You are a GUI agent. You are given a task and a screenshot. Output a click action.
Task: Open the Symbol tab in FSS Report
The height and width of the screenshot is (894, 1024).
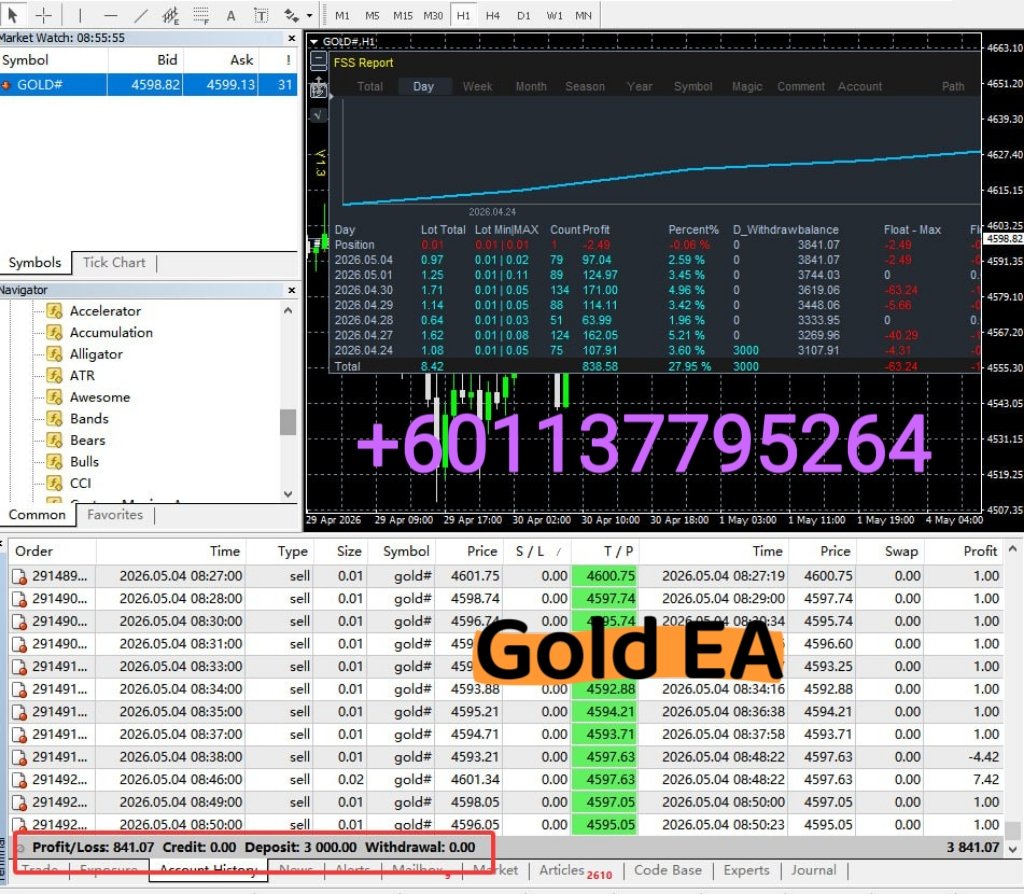pos(693,86)
